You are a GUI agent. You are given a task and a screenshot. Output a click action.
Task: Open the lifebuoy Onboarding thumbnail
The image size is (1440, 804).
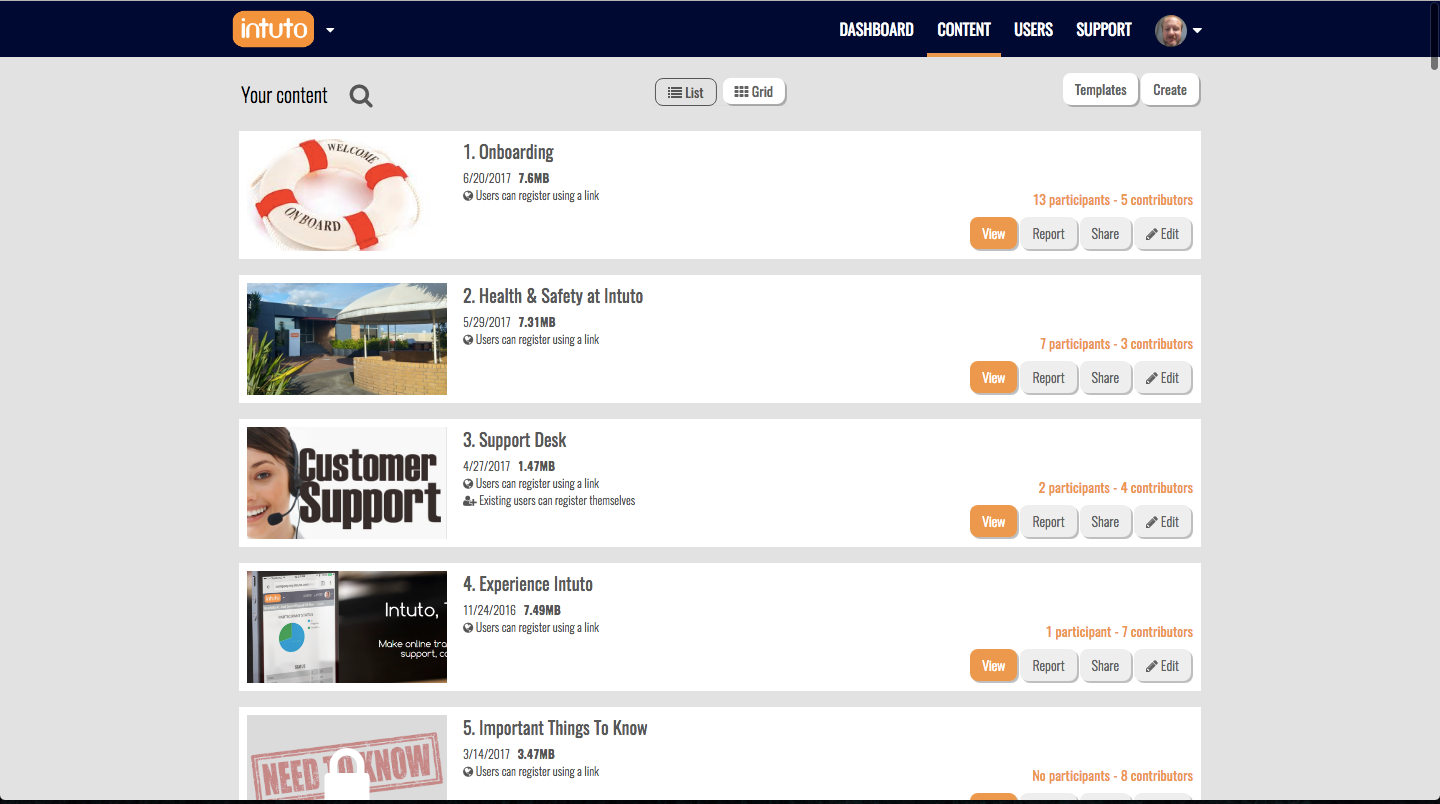coord(347,195)
